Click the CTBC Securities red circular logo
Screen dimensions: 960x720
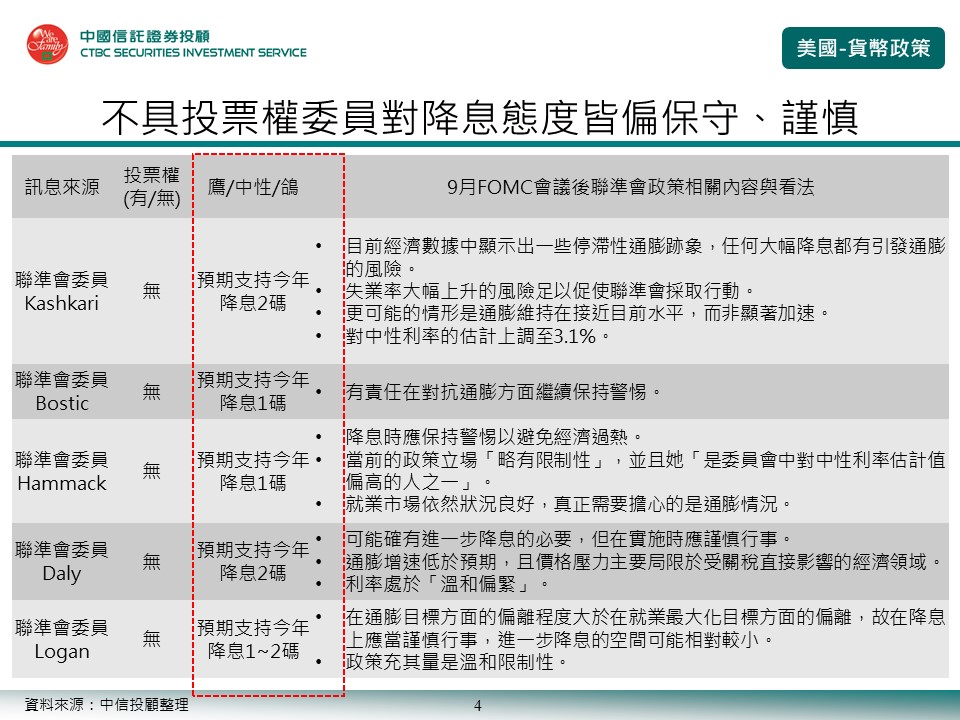click(x=47, y=45)
